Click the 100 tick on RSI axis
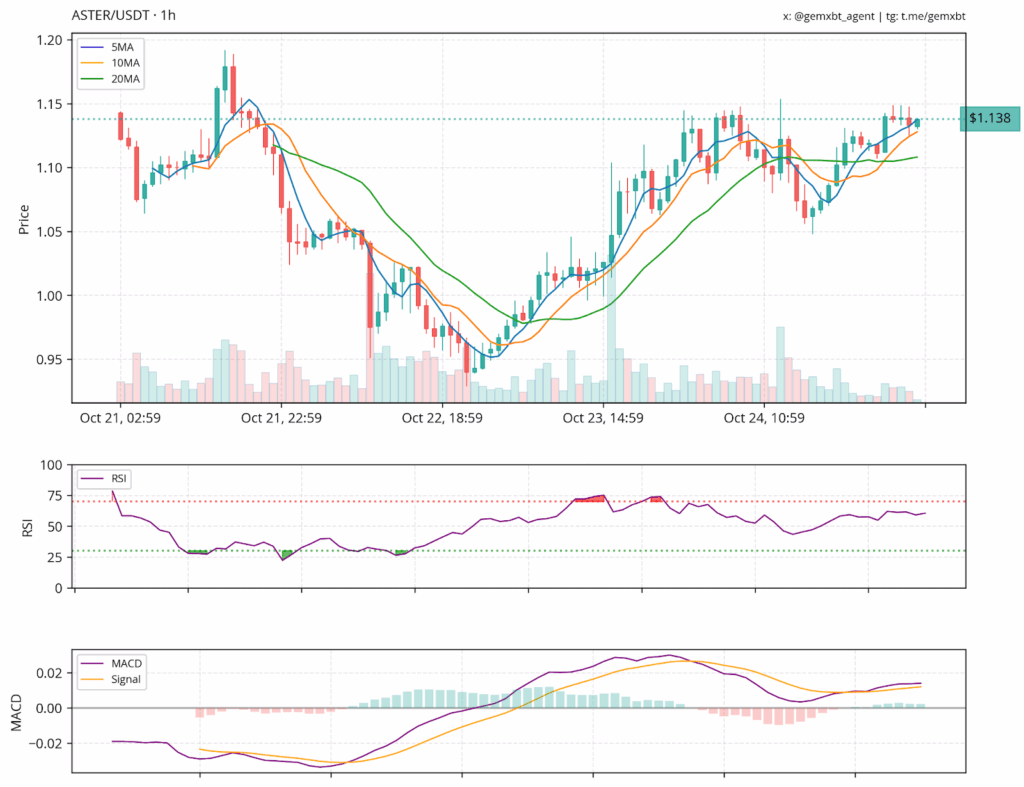This screenshot has height=787, width=1024. [x=50, y=465]
